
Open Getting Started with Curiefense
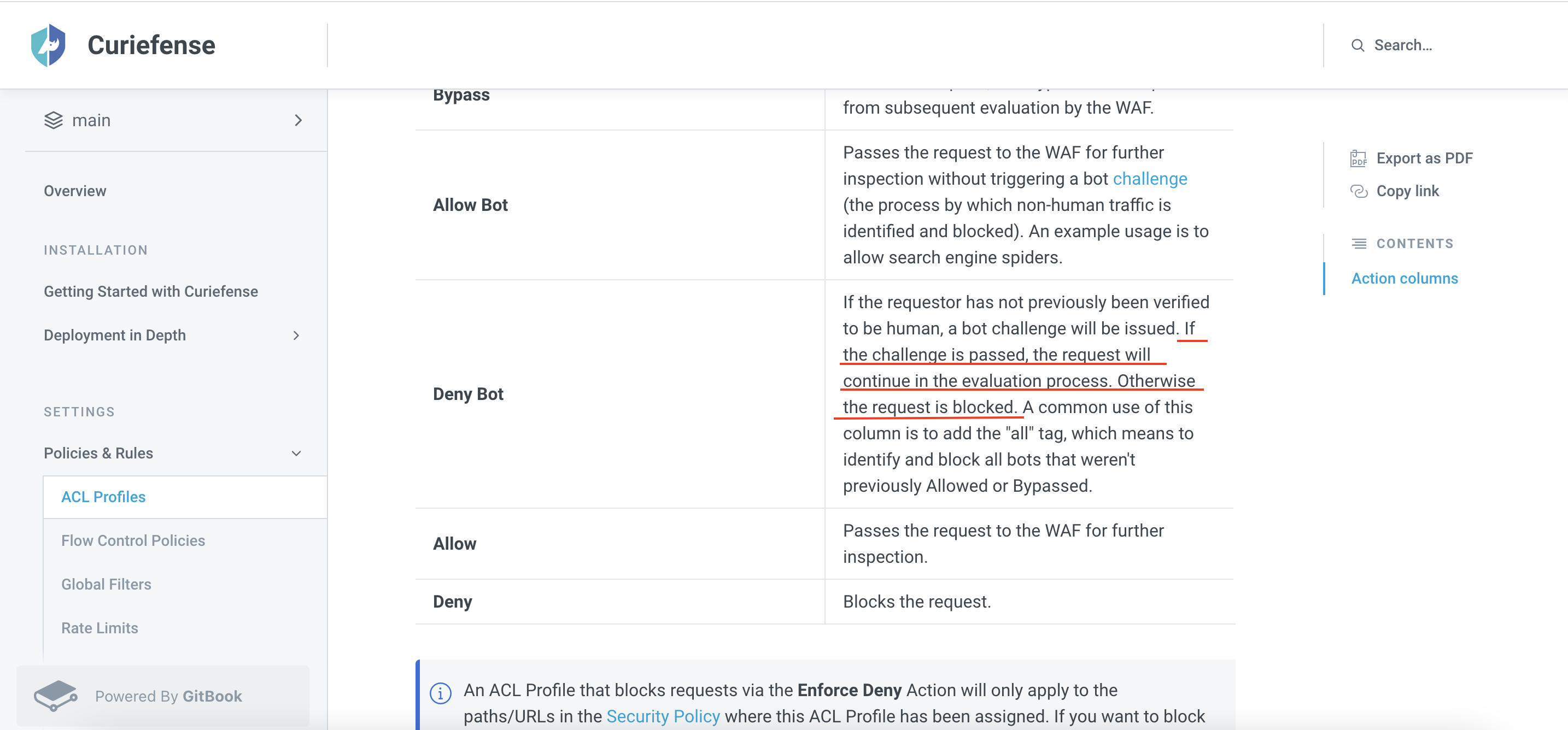[x=151, y=291]
